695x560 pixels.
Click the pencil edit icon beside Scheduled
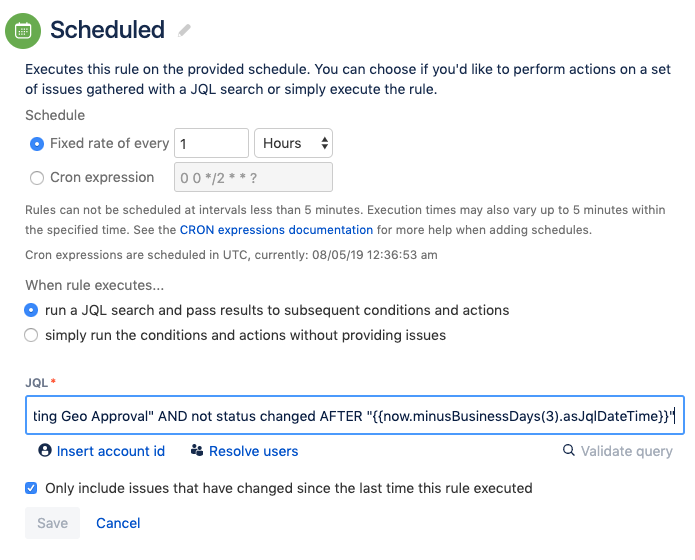coord(184,31)
